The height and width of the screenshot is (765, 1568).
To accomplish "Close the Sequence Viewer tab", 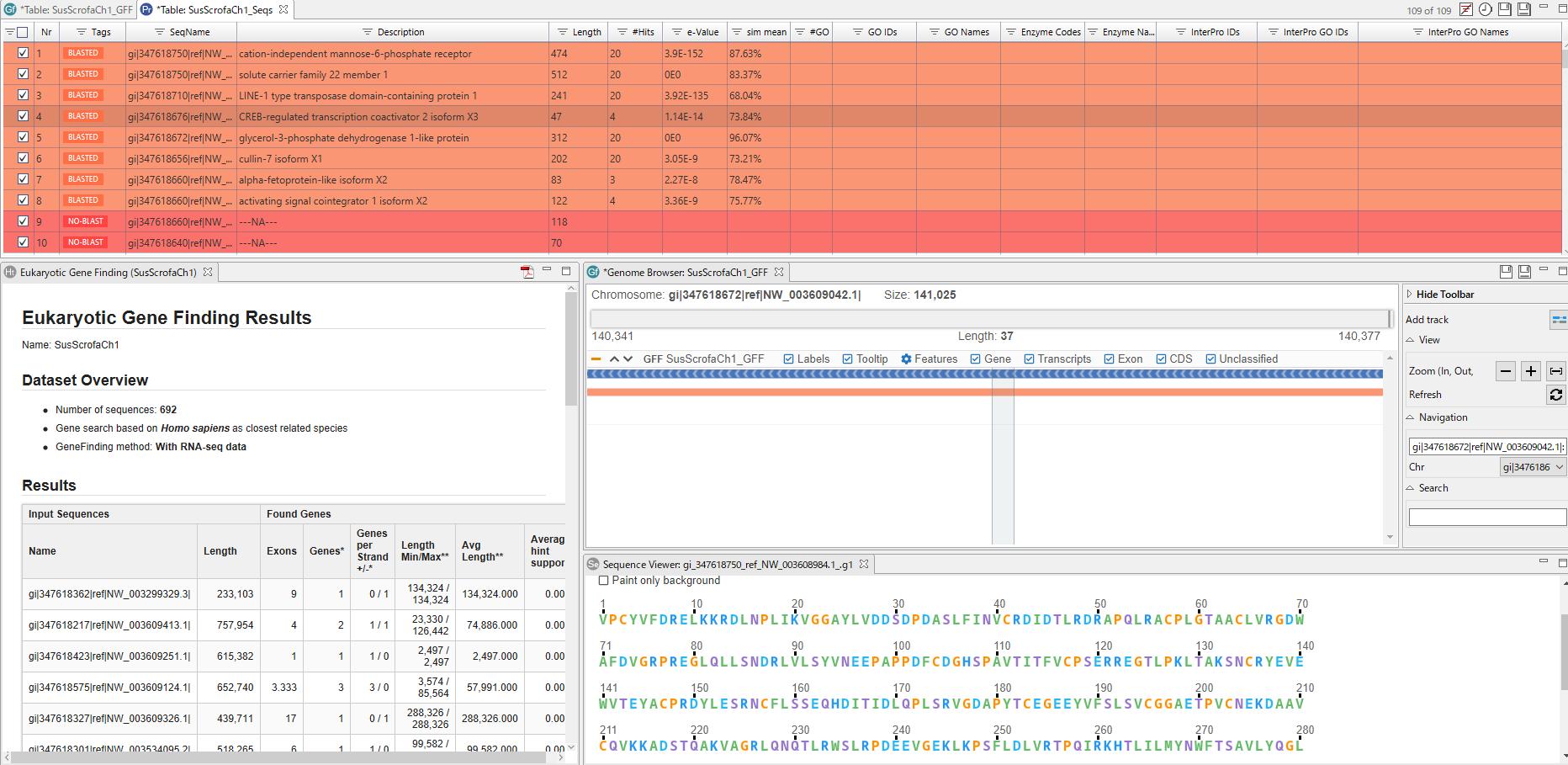I will coord(864,565).
